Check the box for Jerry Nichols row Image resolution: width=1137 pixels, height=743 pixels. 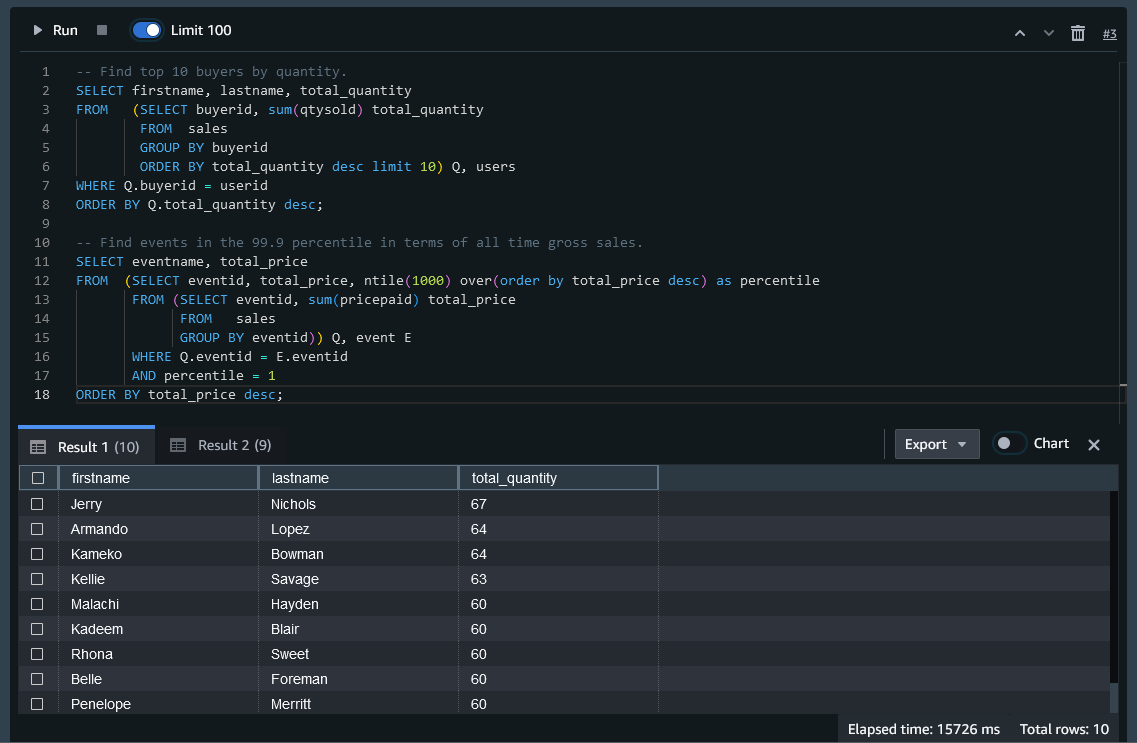[x=37, y=504]
